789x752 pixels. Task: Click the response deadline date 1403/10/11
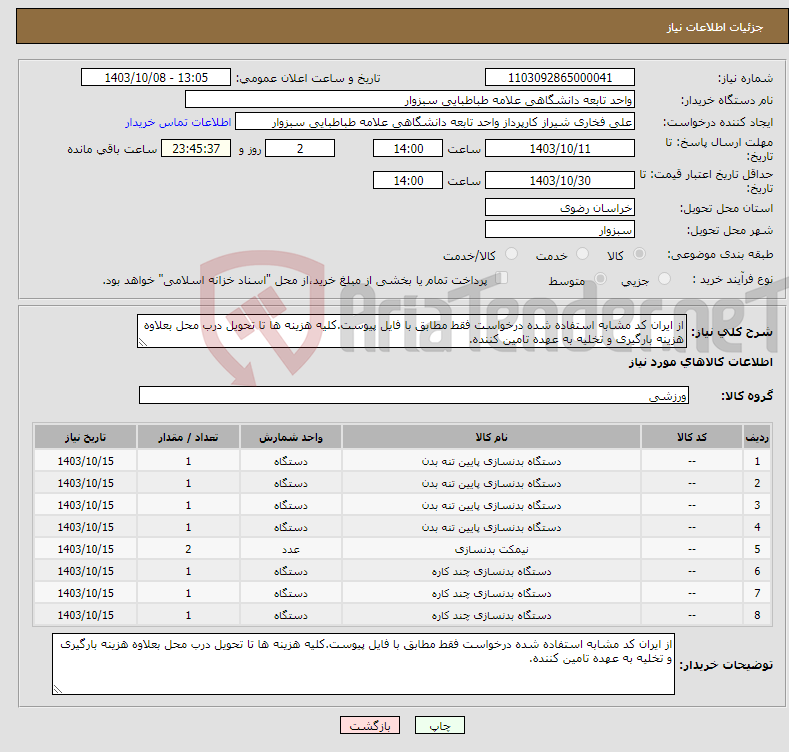pos(560,148)
